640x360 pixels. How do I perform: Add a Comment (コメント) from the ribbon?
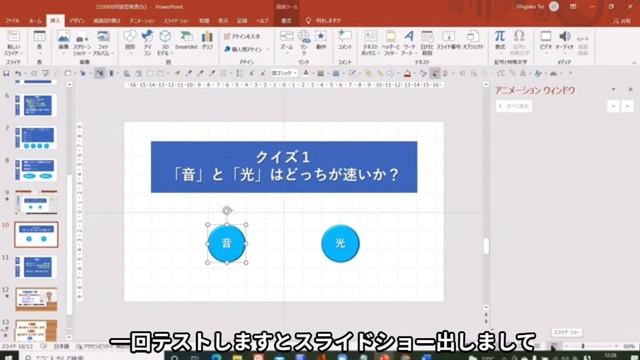pos(345,40)
